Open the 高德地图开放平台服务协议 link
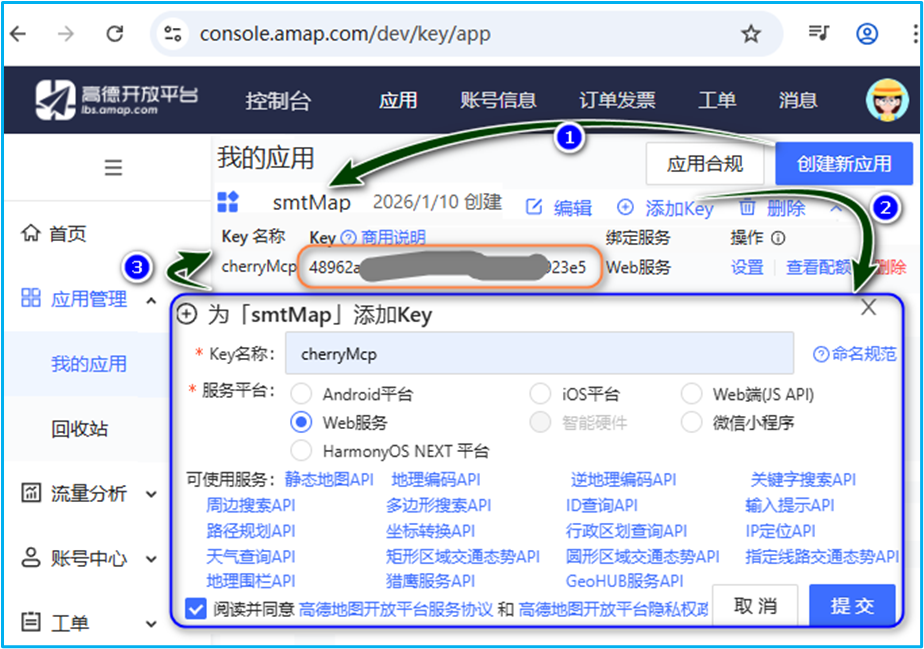Viewport: 924px width, 649px height. tap(396, 609)
